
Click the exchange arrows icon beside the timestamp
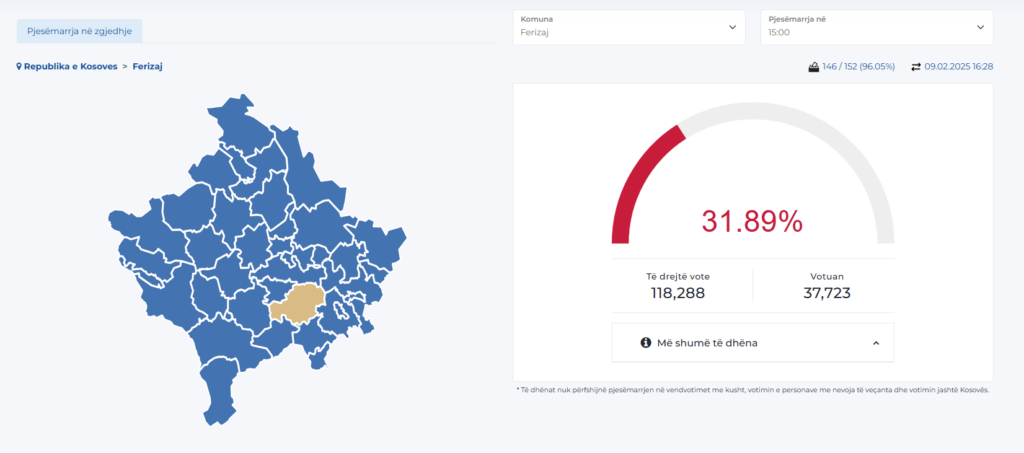coord(915,67)
